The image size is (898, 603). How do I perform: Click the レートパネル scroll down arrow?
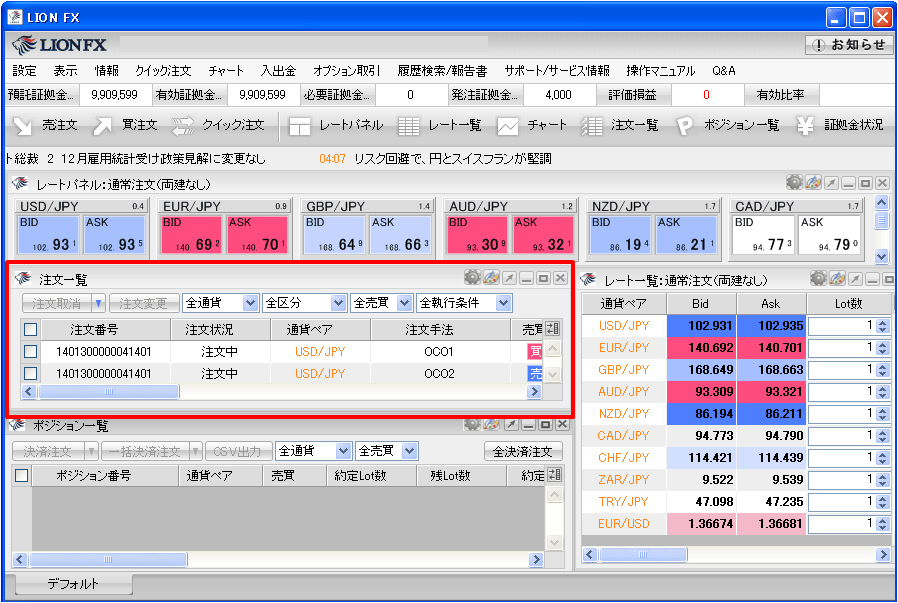click(x=881, y=257)
